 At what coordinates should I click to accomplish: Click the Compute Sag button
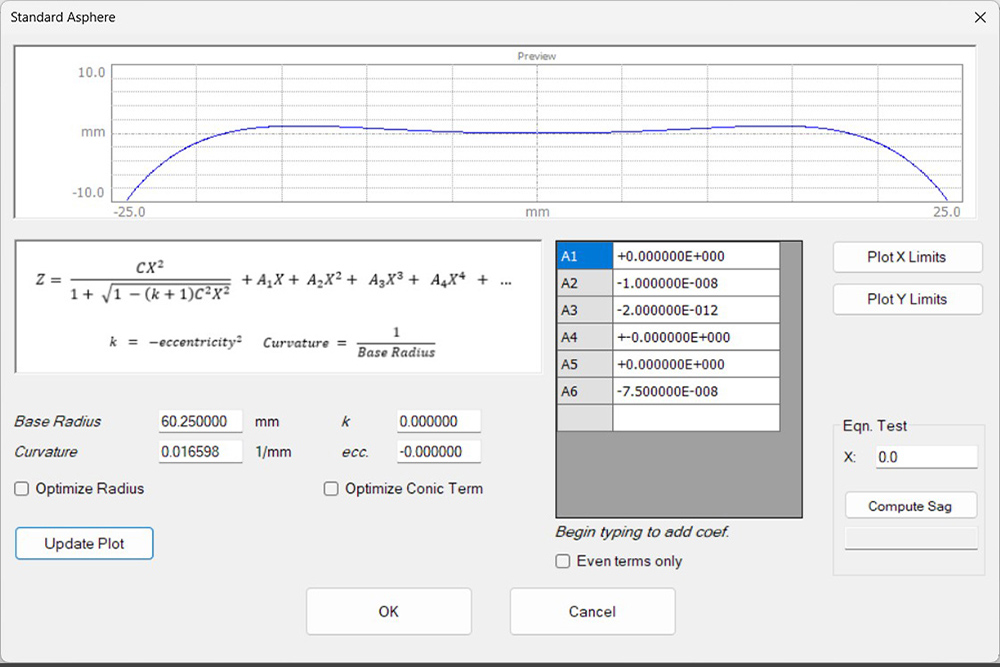911,506
